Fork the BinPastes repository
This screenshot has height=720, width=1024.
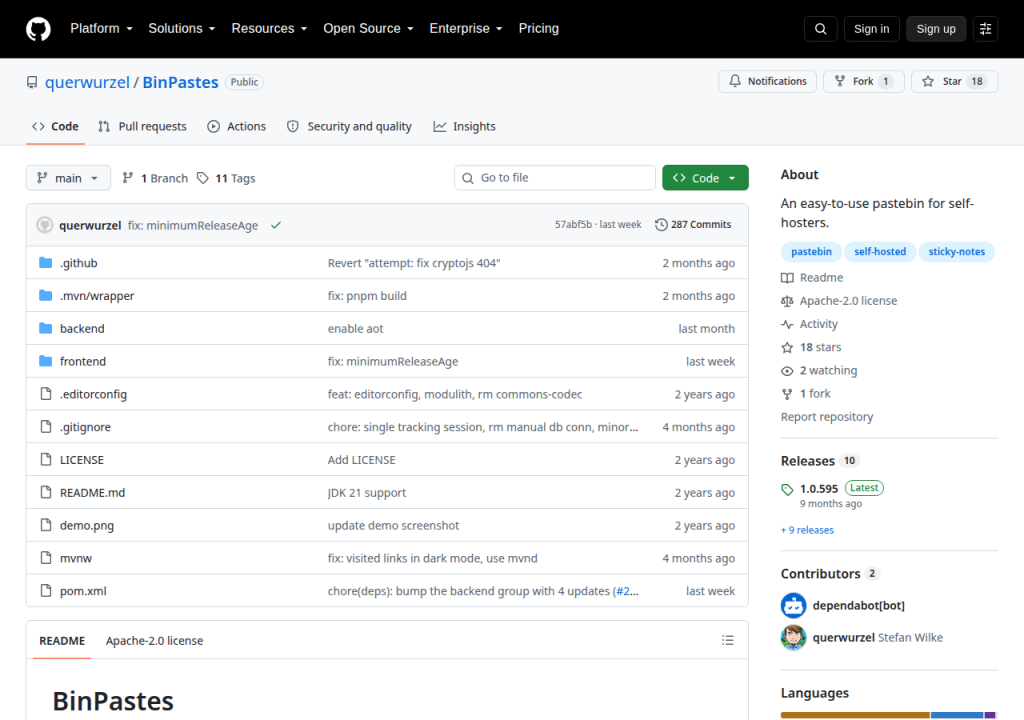tap(863, 82)
